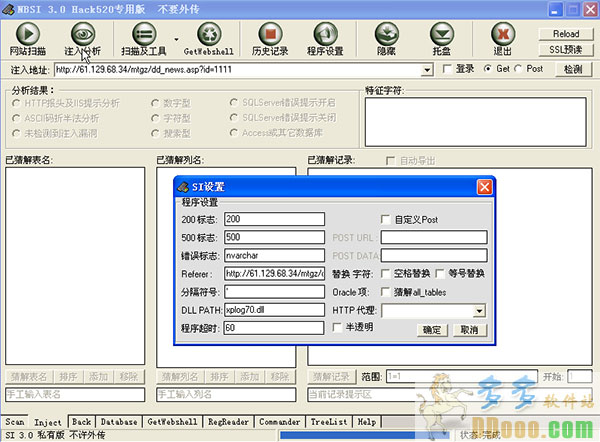Screen dimensions: 600x442
Task: Select the Get request method
Action: coord(488,69)
